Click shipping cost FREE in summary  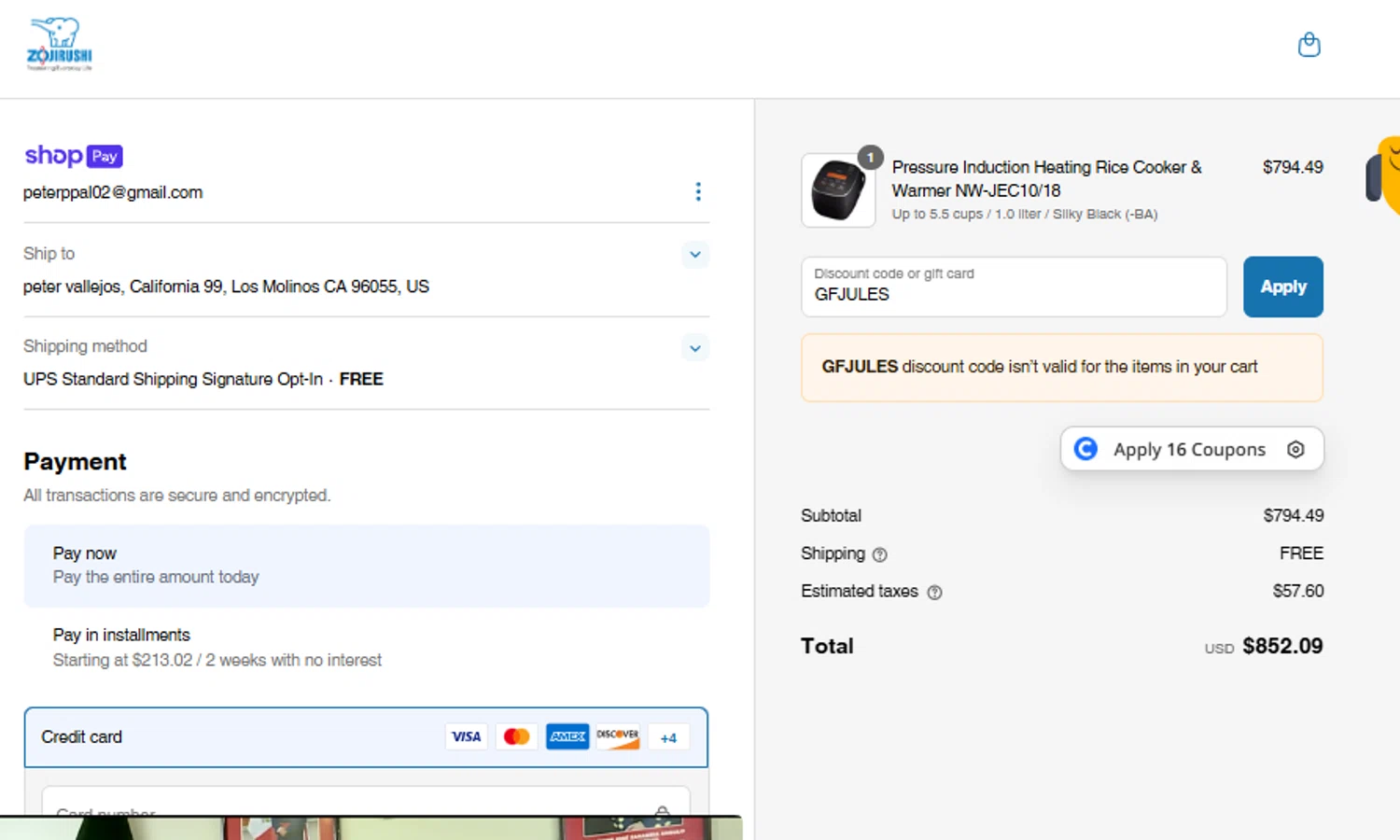1301,553
